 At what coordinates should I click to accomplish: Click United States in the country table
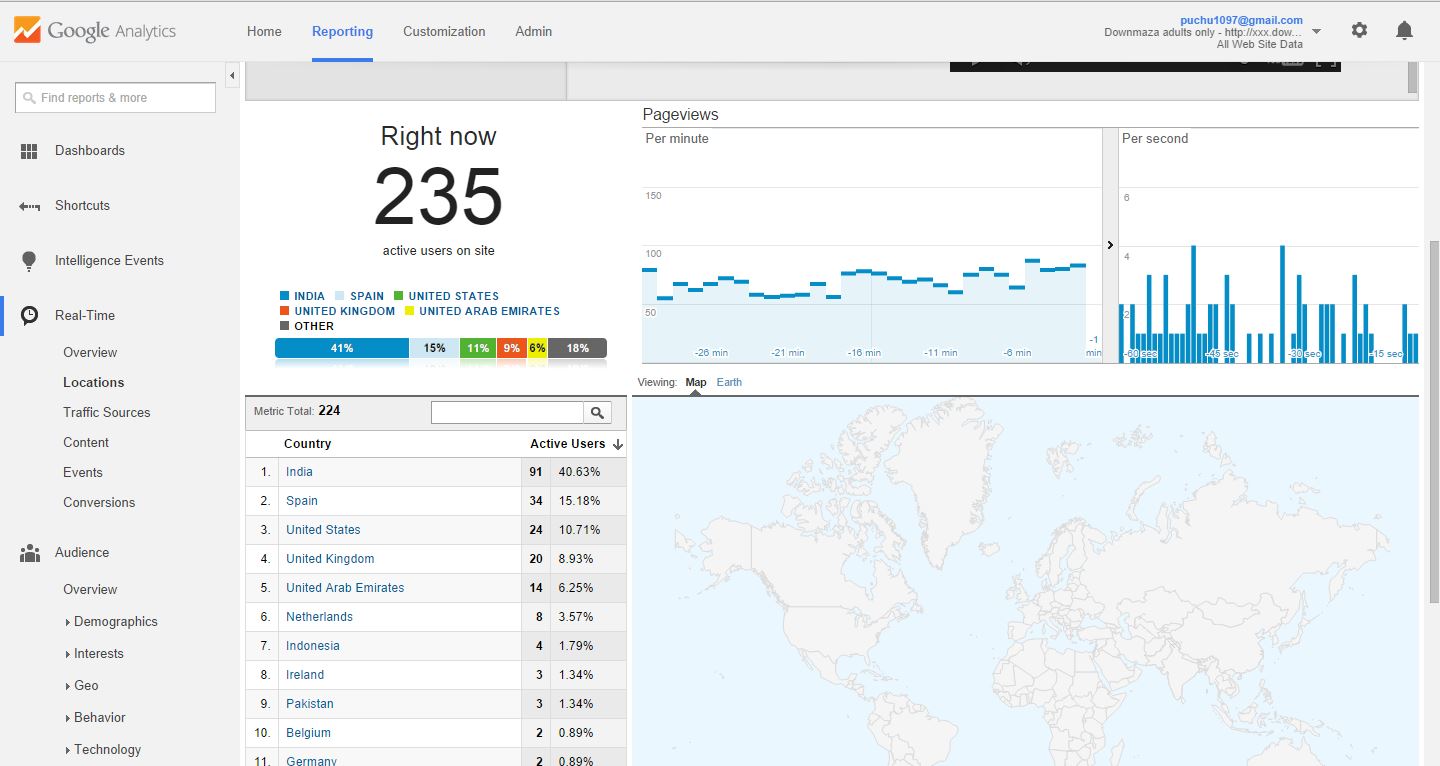(x=323, y=530)
